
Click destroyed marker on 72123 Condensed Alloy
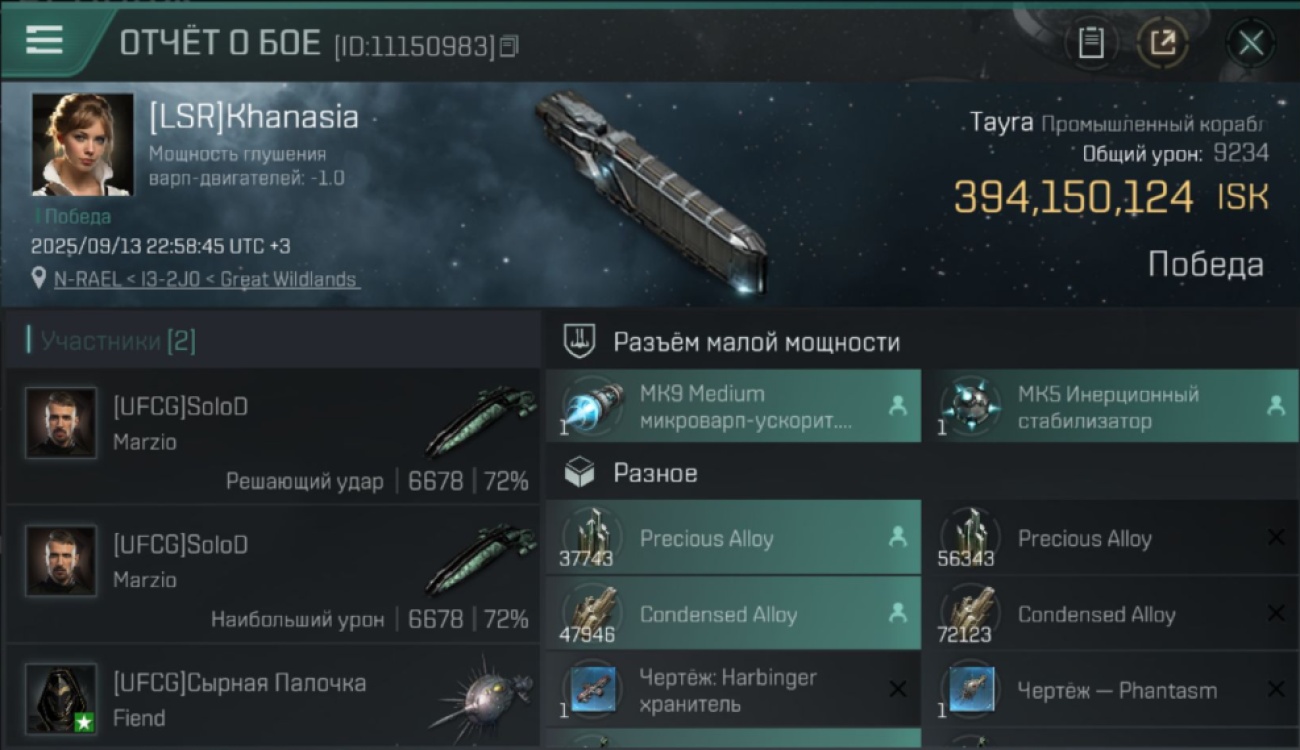(x=1276, y=613)
